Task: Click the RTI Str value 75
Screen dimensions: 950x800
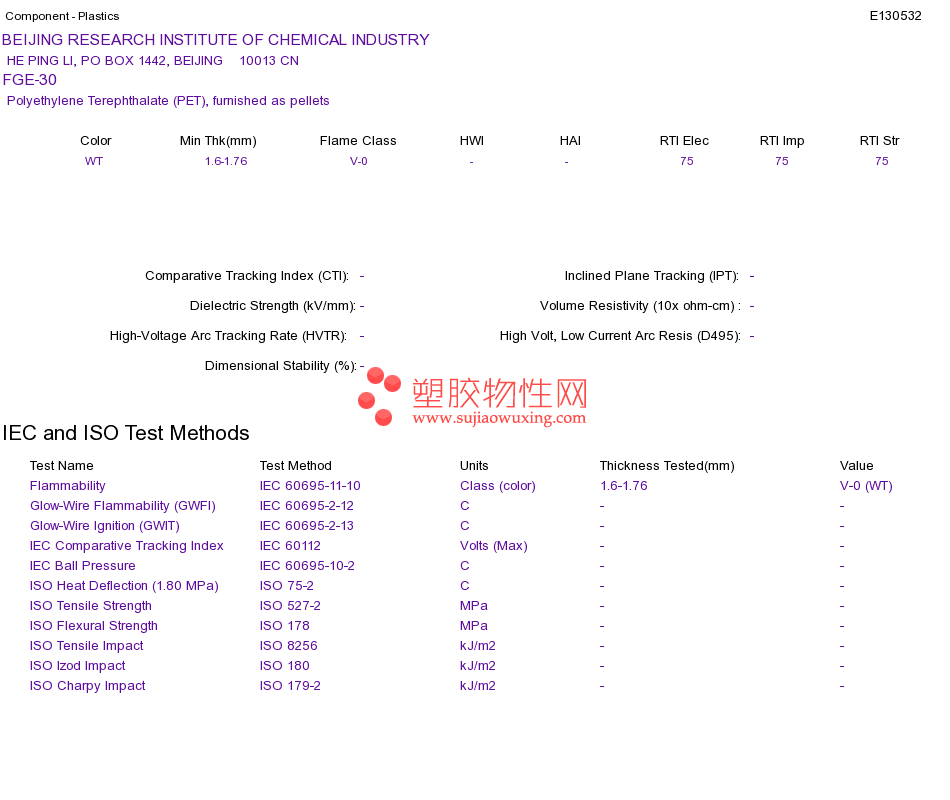Action: coord(882,161)
